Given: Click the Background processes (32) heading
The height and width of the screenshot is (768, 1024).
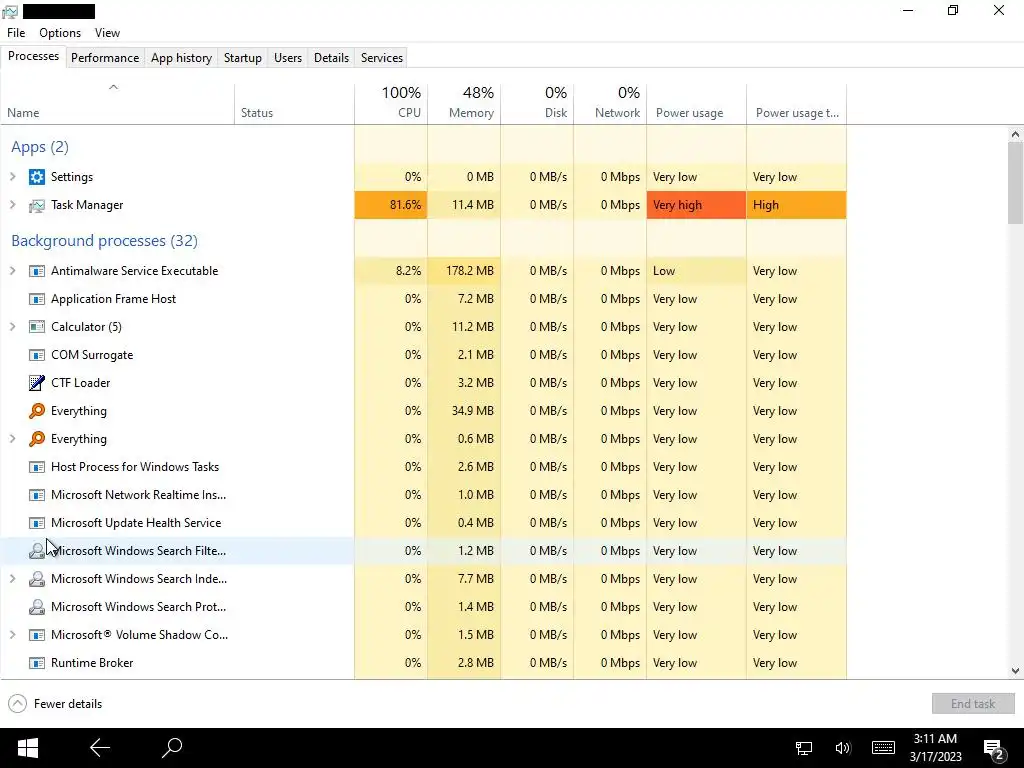Looking at the screenshot, I should pyautogui.click(x=104, y=240).
